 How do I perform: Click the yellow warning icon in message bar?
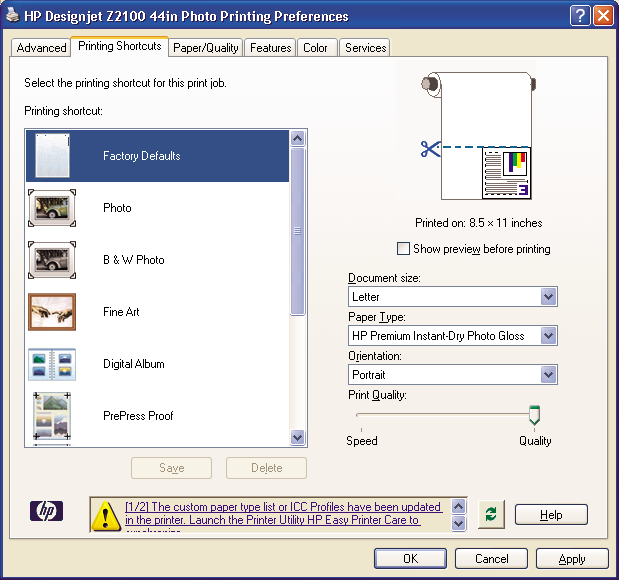105,515
